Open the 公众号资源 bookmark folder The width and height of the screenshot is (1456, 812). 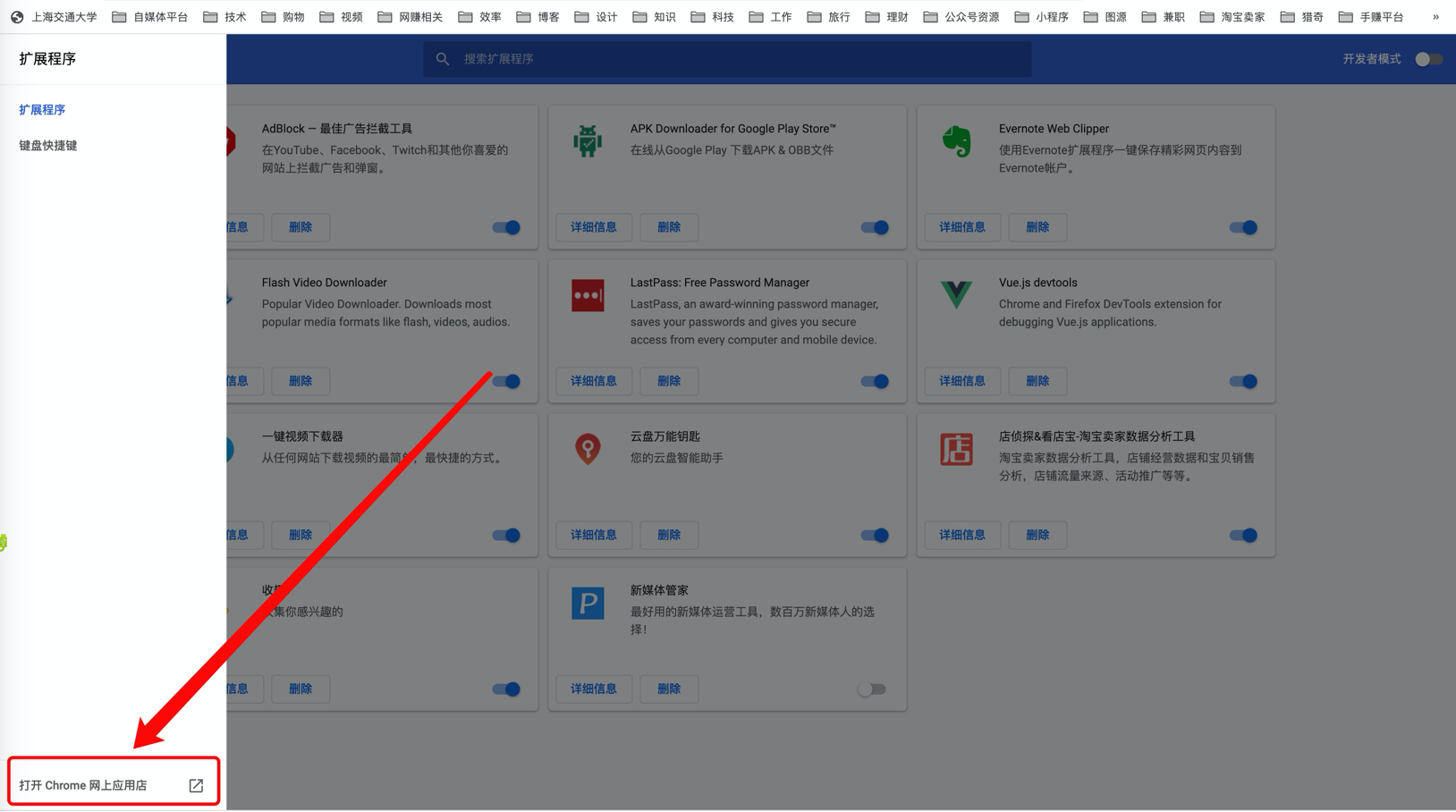961,17
